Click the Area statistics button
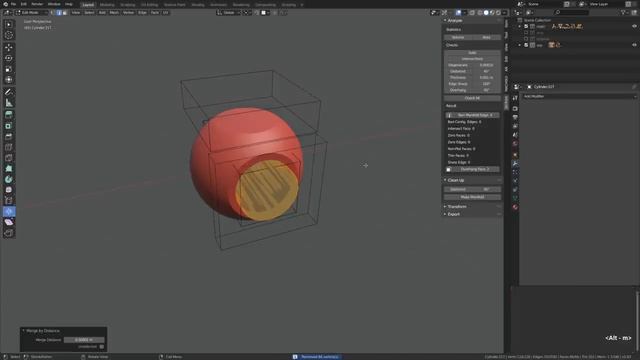This screenshot has width=640, height=360. (x=487, y=37)
